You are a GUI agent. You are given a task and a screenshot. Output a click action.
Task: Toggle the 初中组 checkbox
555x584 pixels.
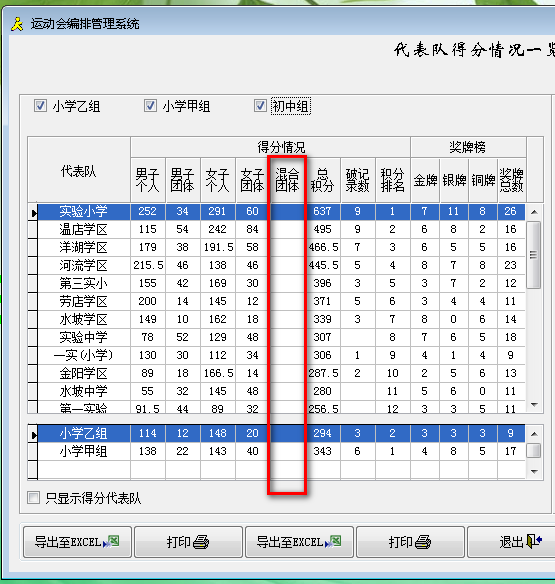pyautogui.click(x=260, y=106)
